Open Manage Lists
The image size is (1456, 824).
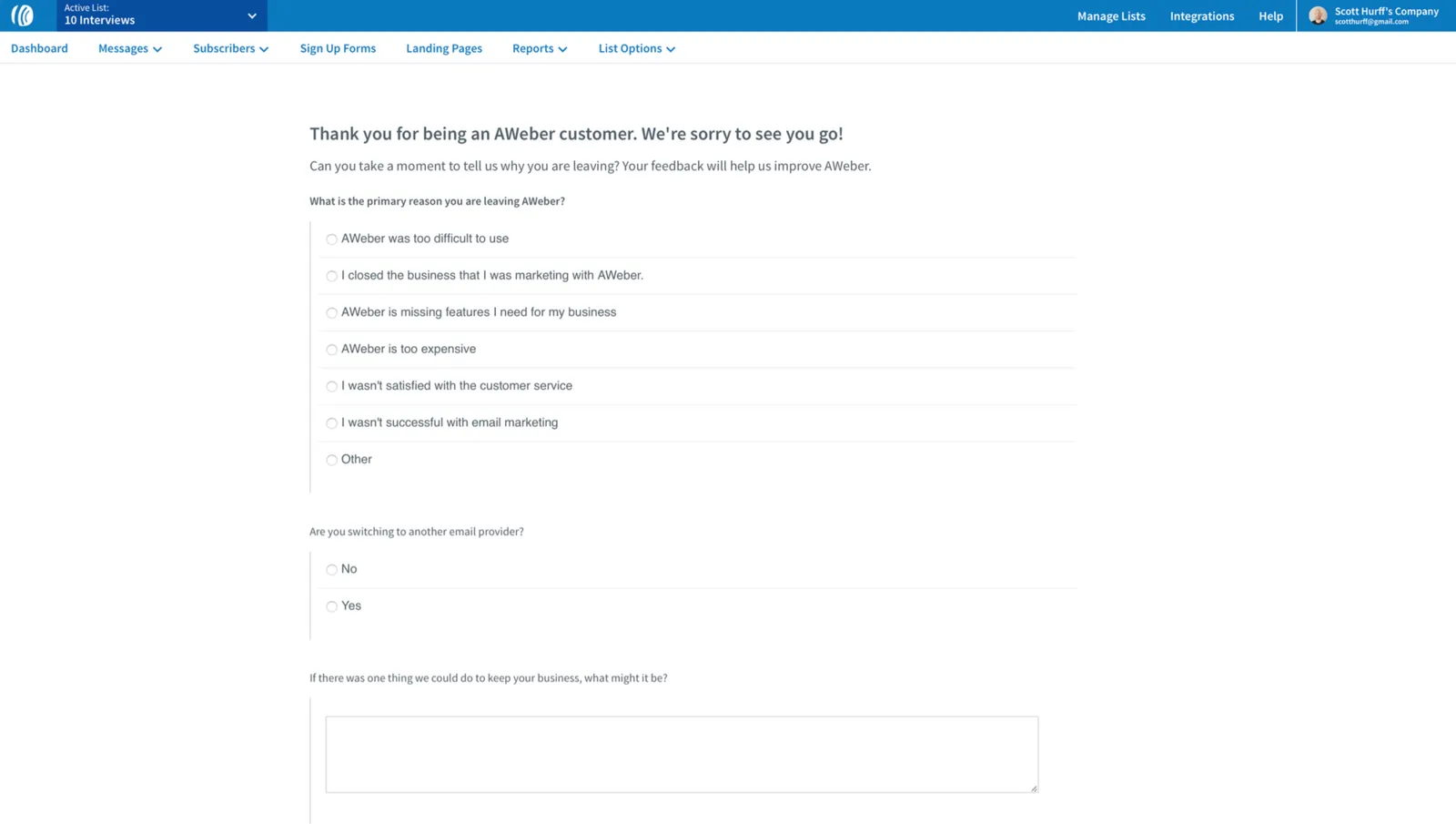pyautogui.click(x=1111, y=15)
